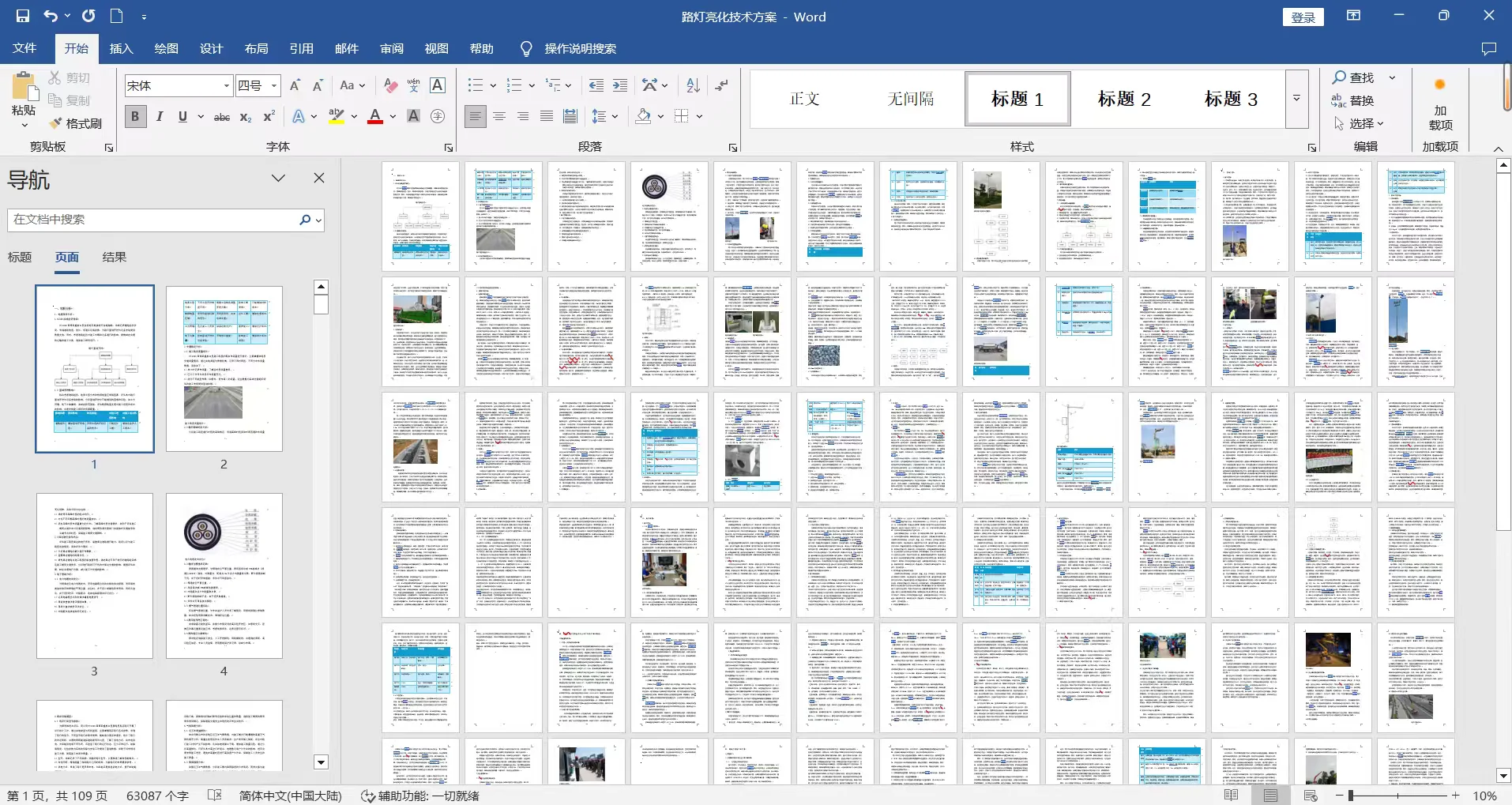Open the Select (选择) dropdown

coord(1359,124)
